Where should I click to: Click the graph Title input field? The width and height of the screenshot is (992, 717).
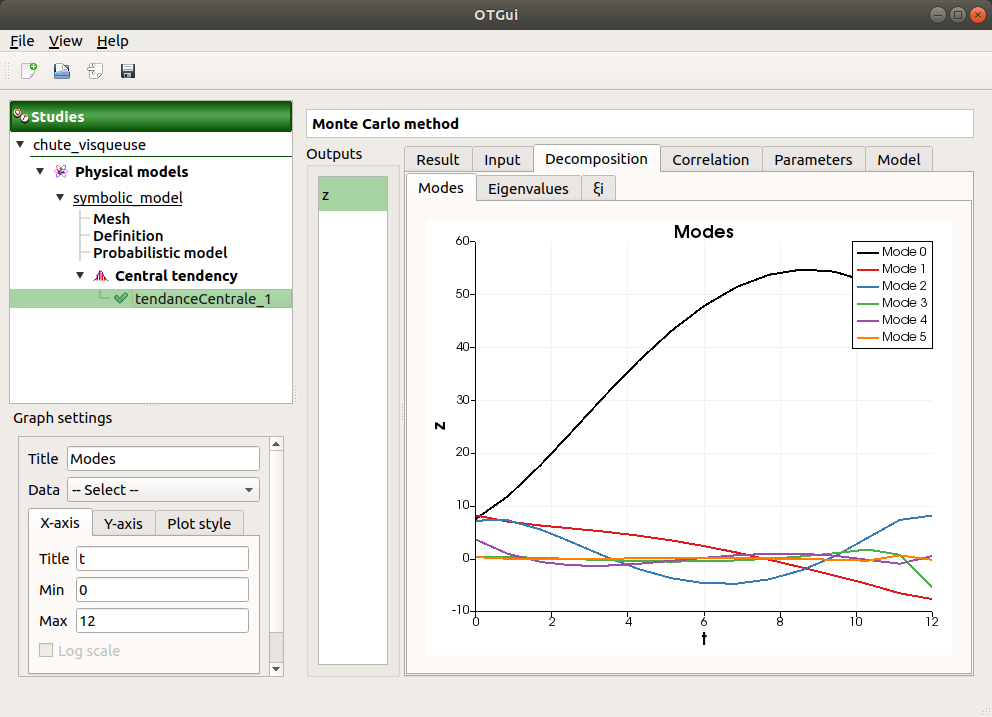(162, 459)
